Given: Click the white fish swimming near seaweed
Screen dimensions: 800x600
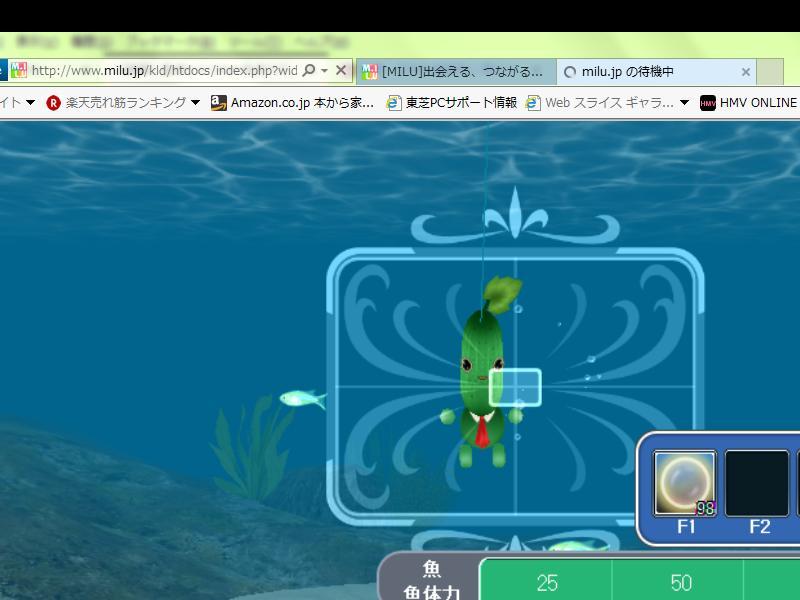Looking at the screenshot, I should coord(303,398).
